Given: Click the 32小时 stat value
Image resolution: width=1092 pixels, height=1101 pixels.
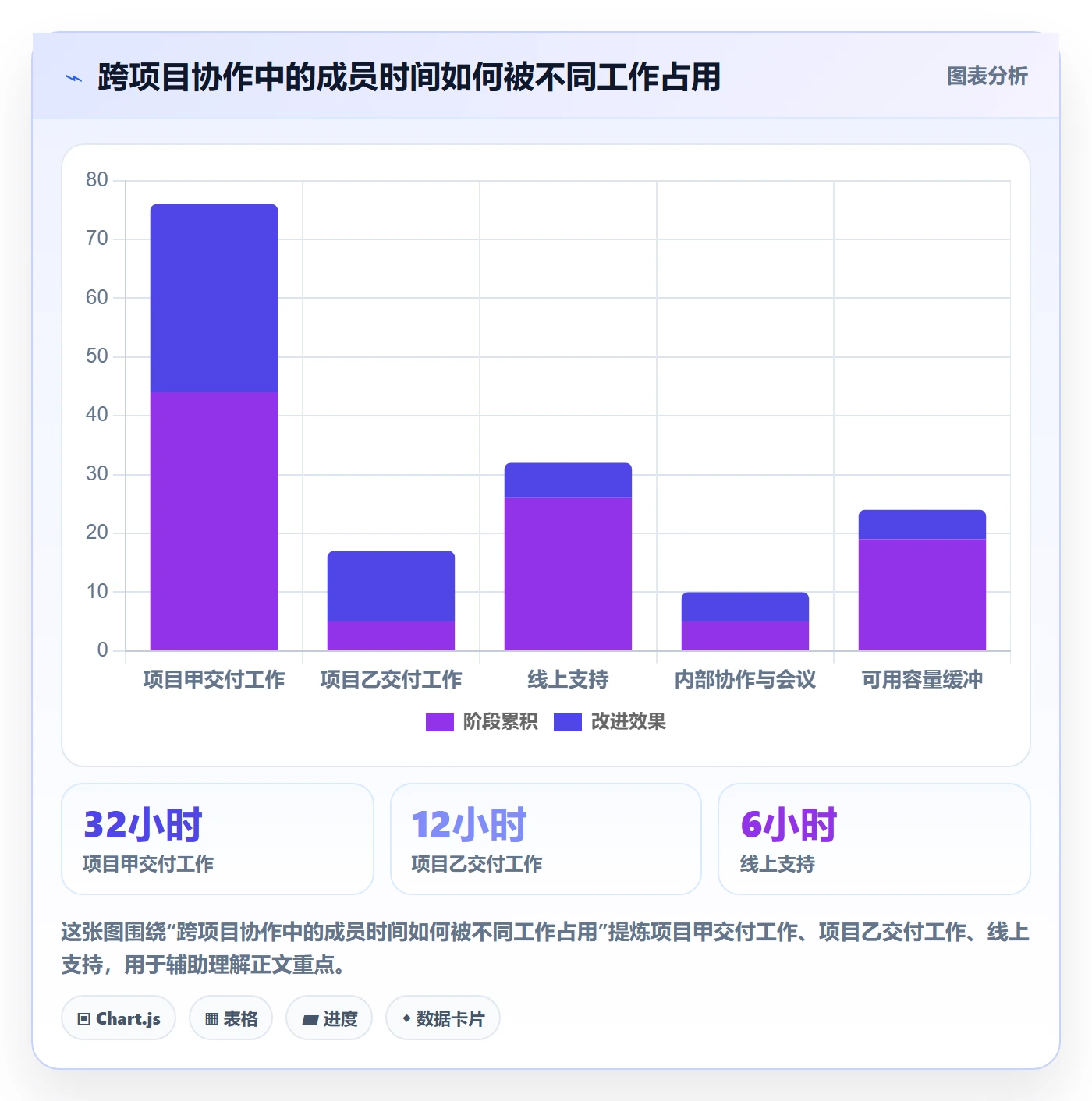Looking at the screenshot, I should tap(143, 825).
